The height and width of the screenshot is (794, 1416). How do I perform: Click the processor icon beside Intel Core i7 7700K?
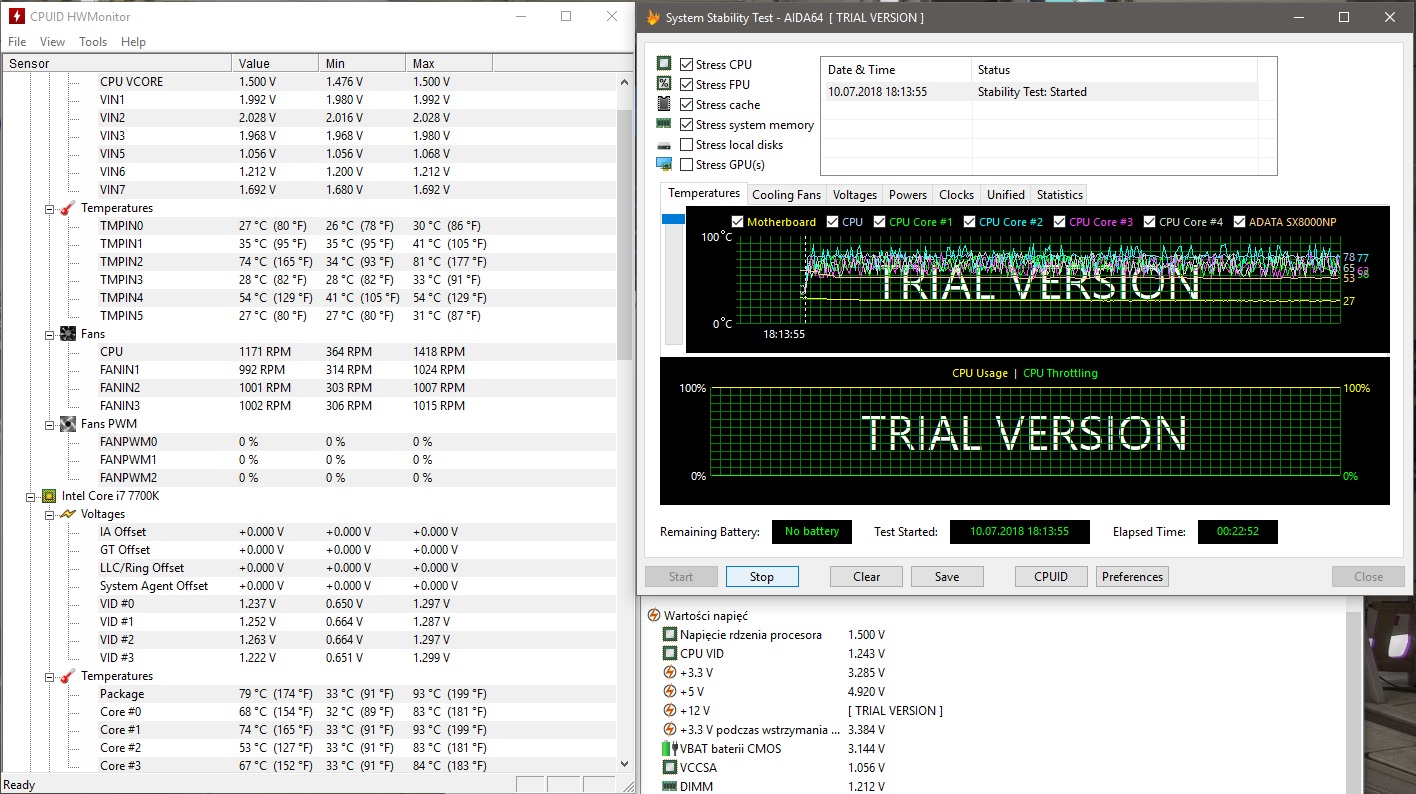pos(49,496)
